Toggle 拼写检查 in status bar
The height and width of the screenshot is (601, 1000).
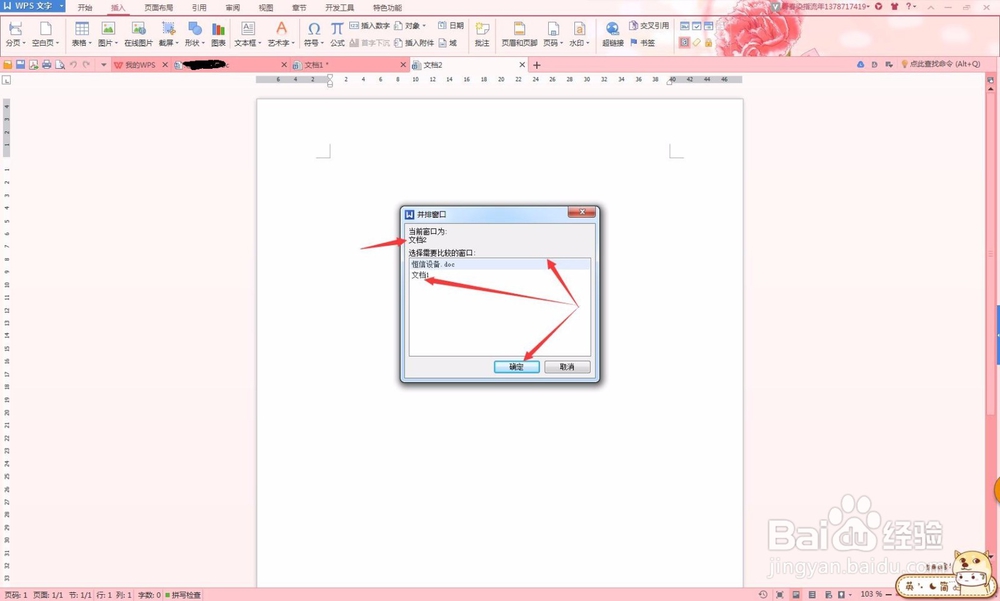click(183, 595)
